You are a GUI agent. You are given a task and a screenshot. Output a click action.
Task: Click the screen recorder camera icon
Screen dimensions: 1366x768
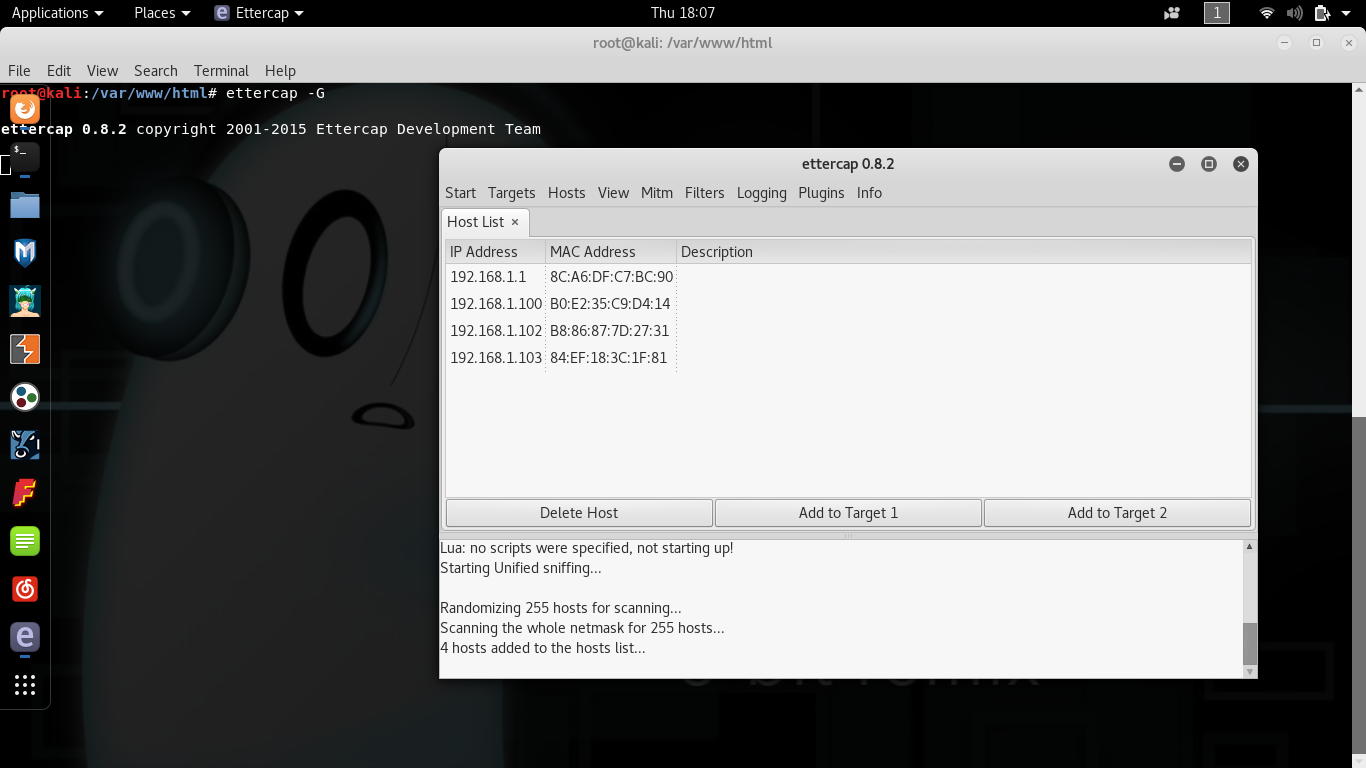1172,13
